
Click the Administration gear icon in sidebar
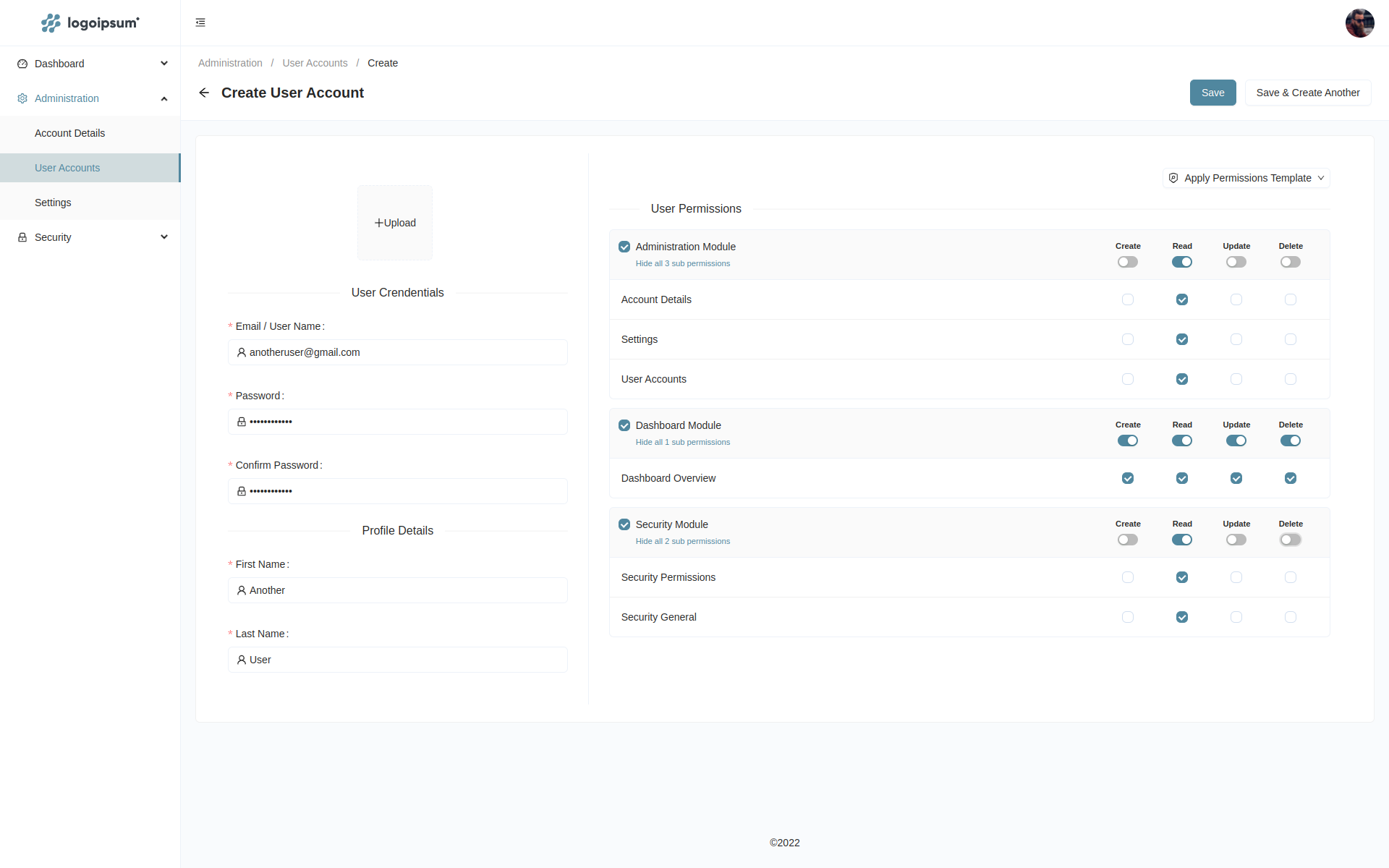22,98
